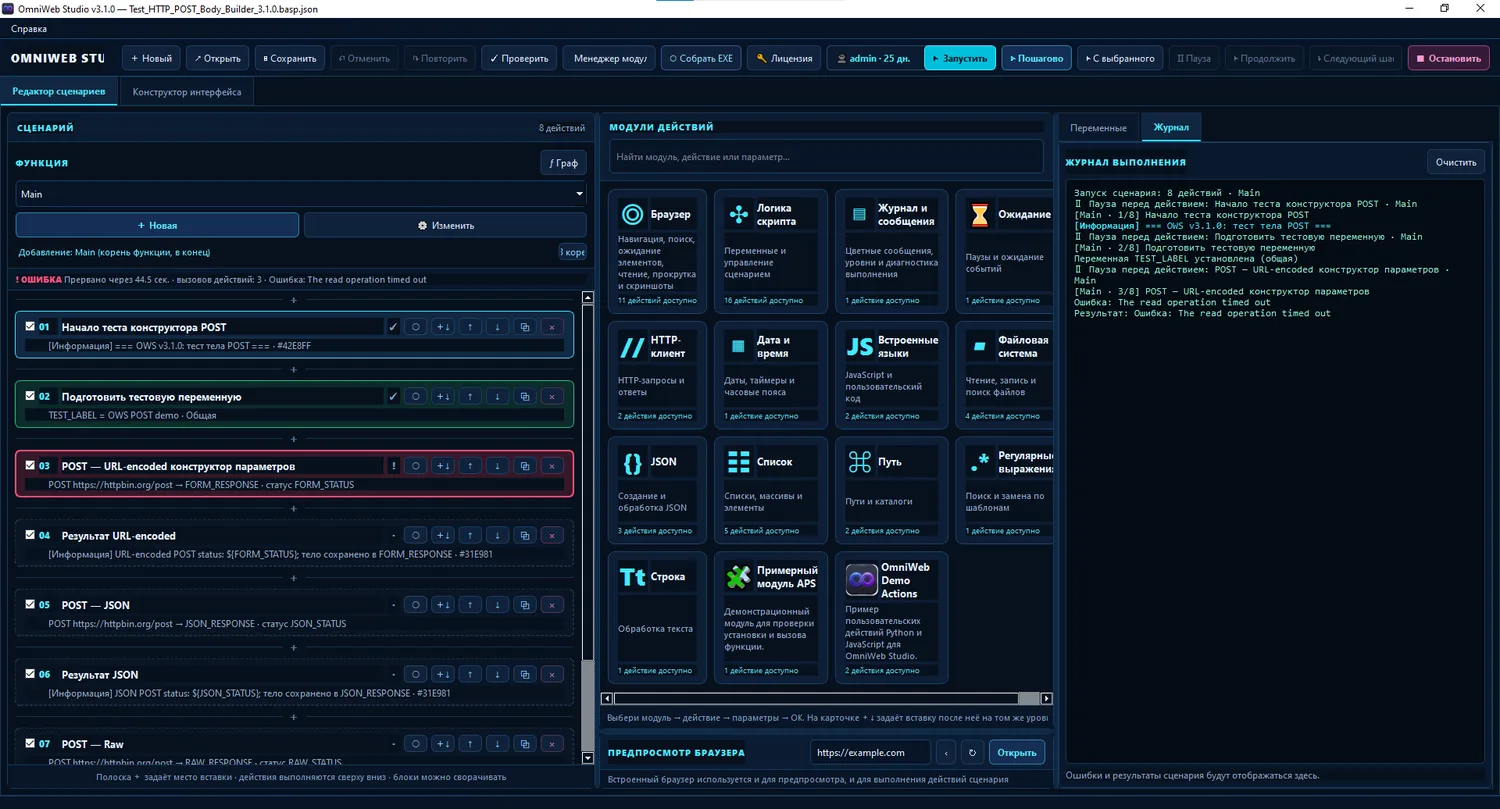Viewport: 1500px width, 809px height.
Task: Click the Остановить button
Action: (x=1448, y=58)
